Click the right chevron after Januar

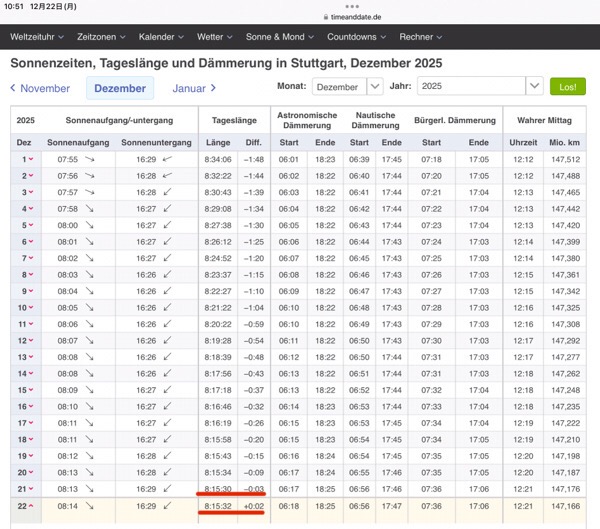tap(213, 88)
